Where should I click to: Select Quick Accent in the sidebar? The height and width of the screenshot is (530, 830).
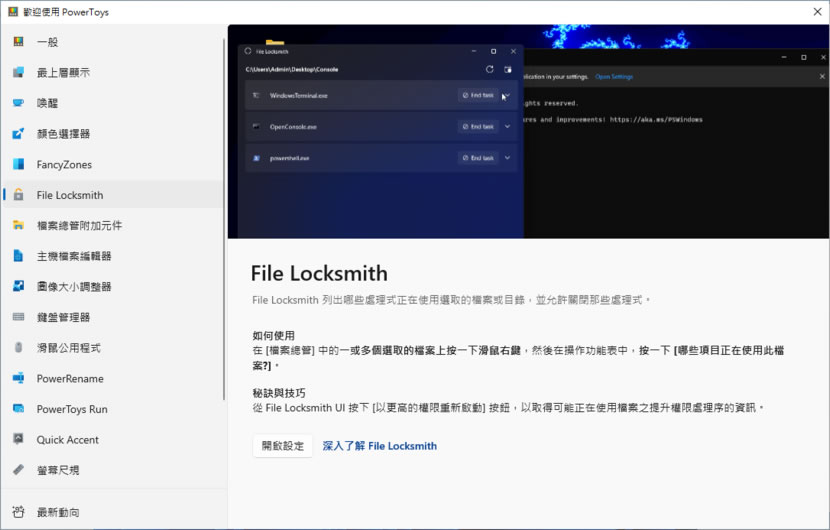coord(69,440)
